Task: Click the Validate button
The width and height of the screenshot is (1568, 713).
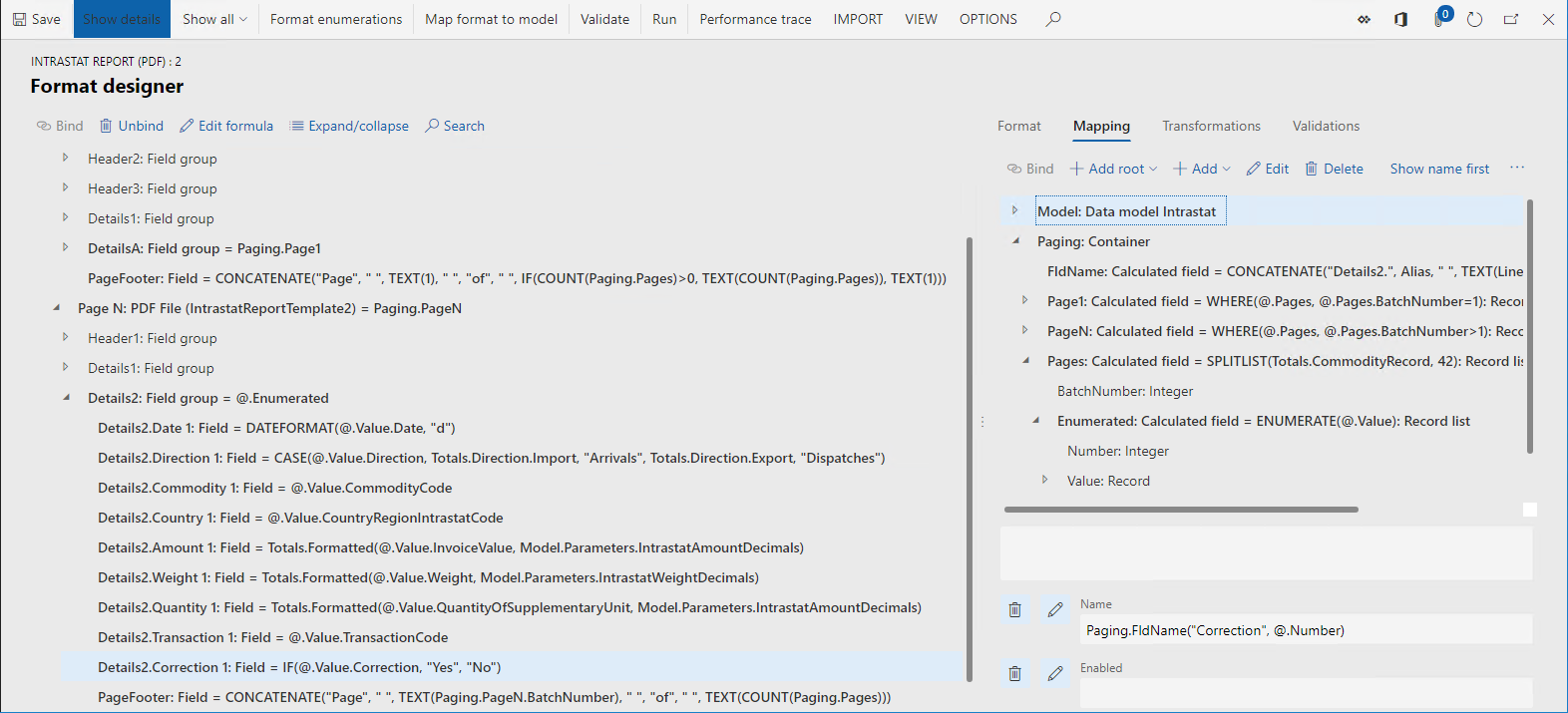Action: point(604,19)
